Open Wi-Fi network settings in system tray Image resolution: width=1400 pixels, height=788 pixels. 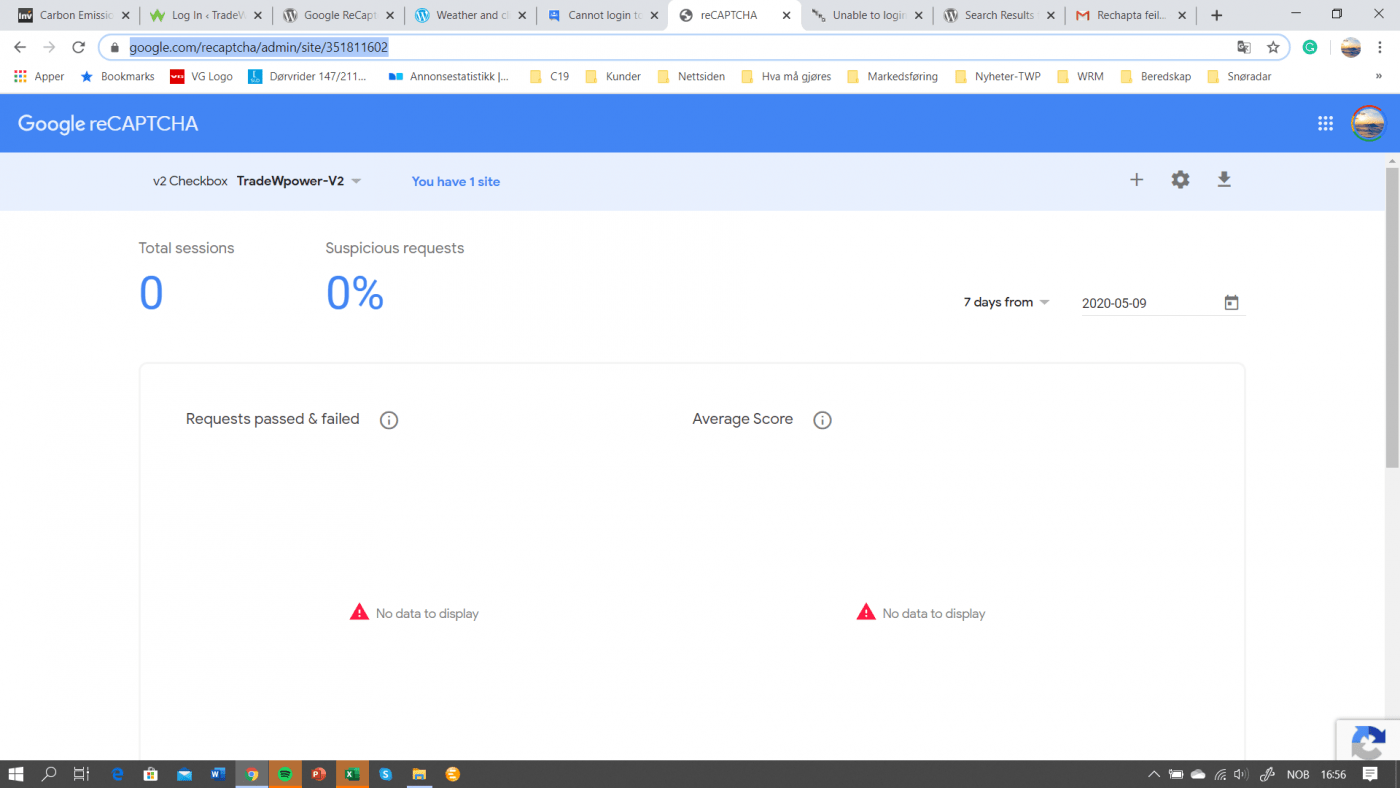click(1220, 774)
